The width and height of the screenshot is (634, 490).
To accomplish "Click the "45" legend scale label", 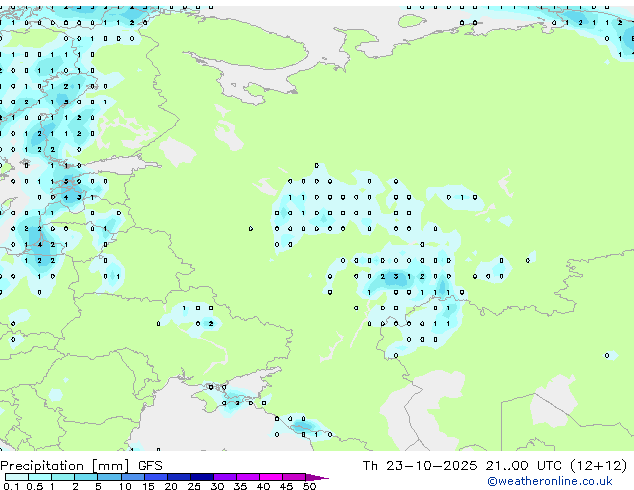I will point(286,486).
